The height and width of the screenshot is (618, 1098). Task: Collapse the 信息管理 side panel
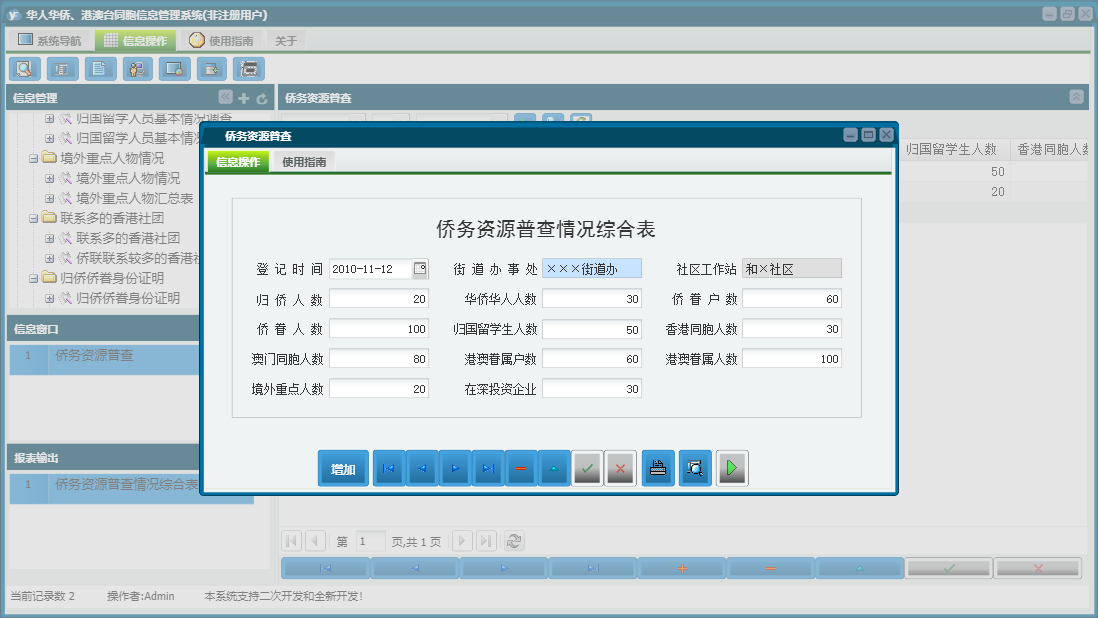pyautogui.click(x=225, y=98)
